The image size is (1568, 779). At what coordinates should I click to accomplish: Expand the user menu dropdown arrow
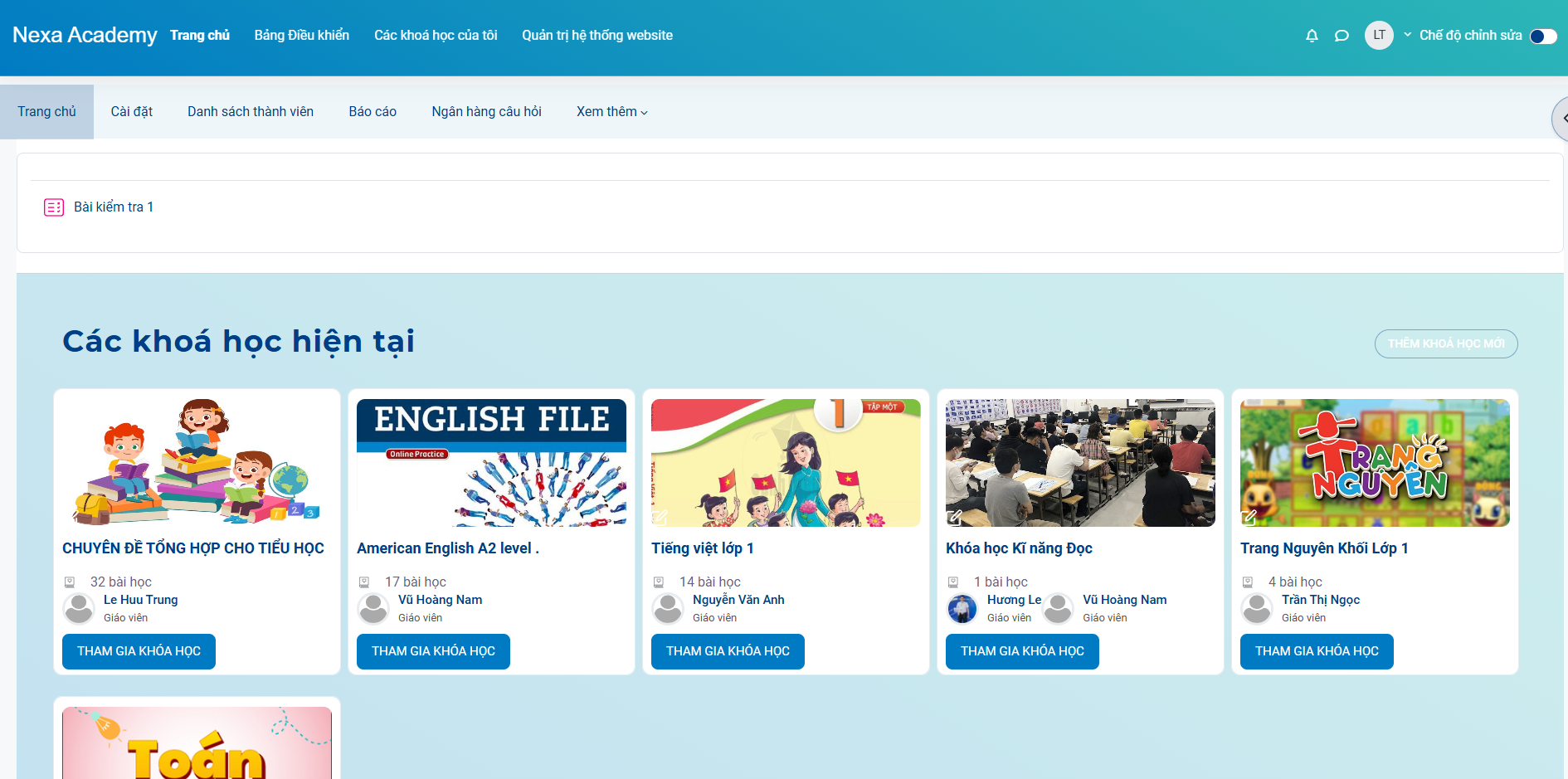pos(1407,35)
